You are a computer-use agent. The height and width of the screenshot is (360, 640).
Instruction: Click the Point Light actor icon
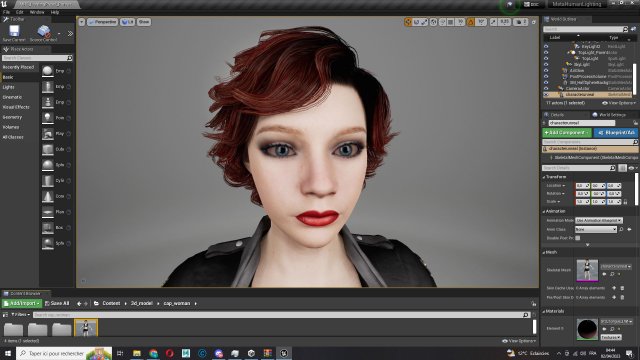(48, 118)
